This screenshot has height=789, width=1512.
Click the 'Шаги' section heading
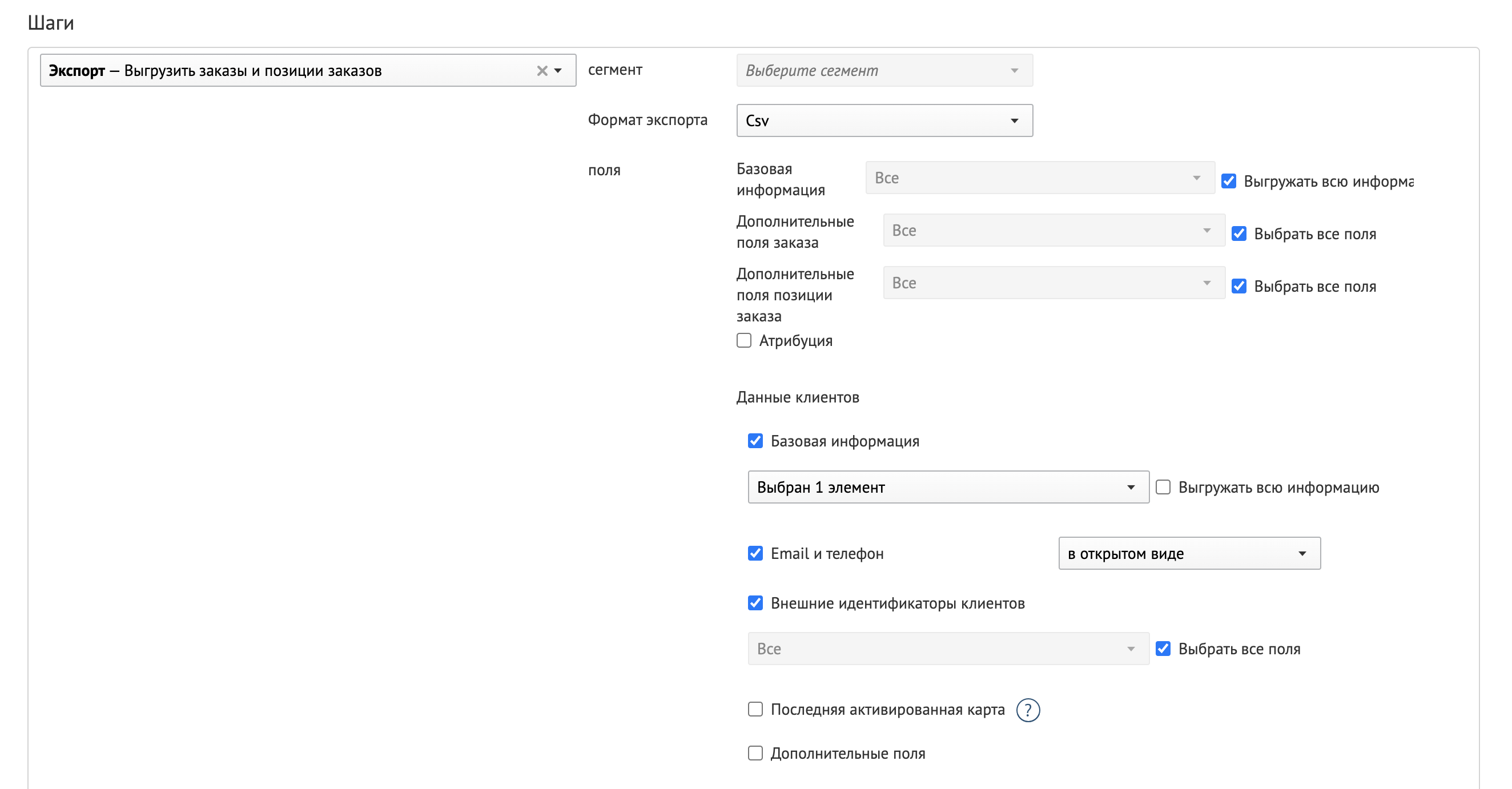coord(51,23)
